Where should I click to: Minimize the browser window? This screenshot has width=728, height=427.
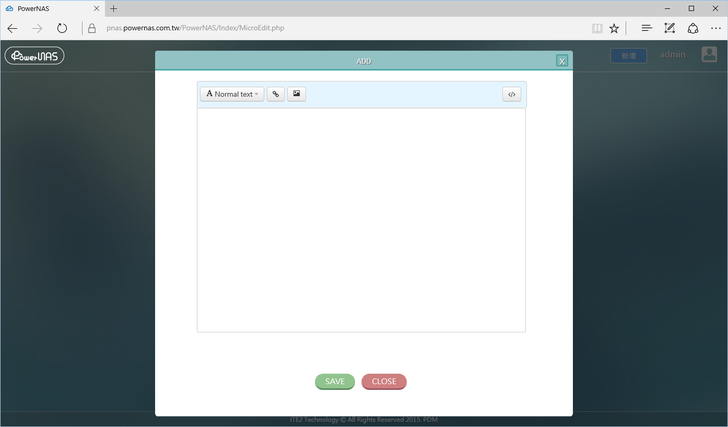667,8
